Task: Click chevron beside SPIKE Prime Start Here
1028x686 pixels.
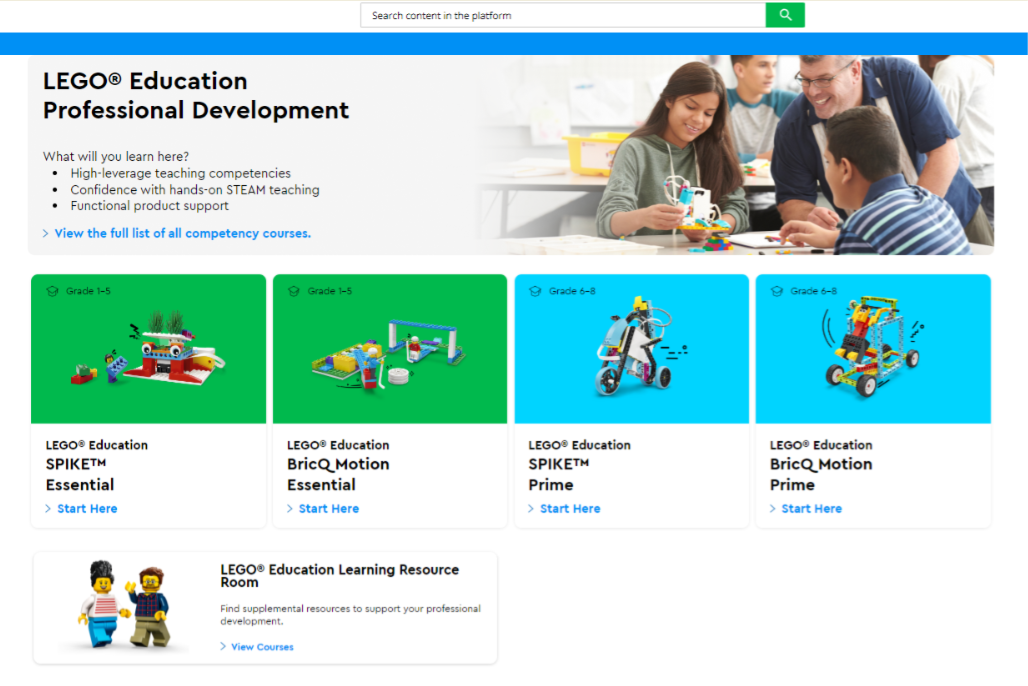Action: click(x=531, y=509)
